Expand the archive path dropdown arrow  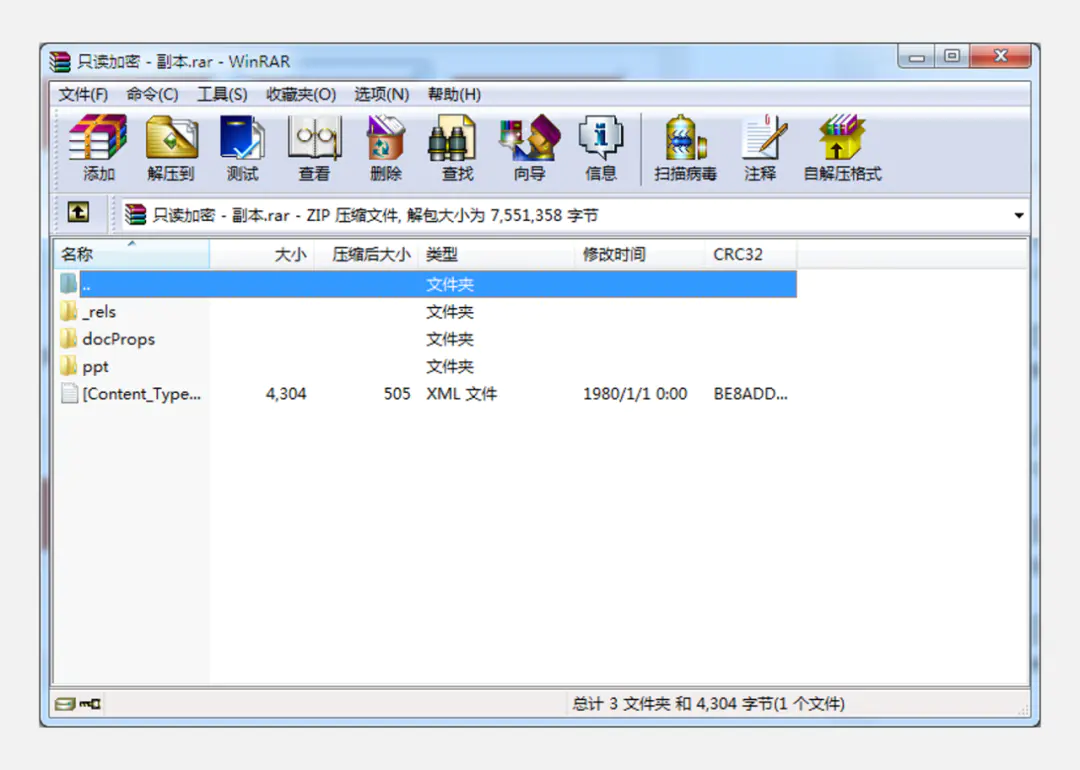(x=1018, y=216)
